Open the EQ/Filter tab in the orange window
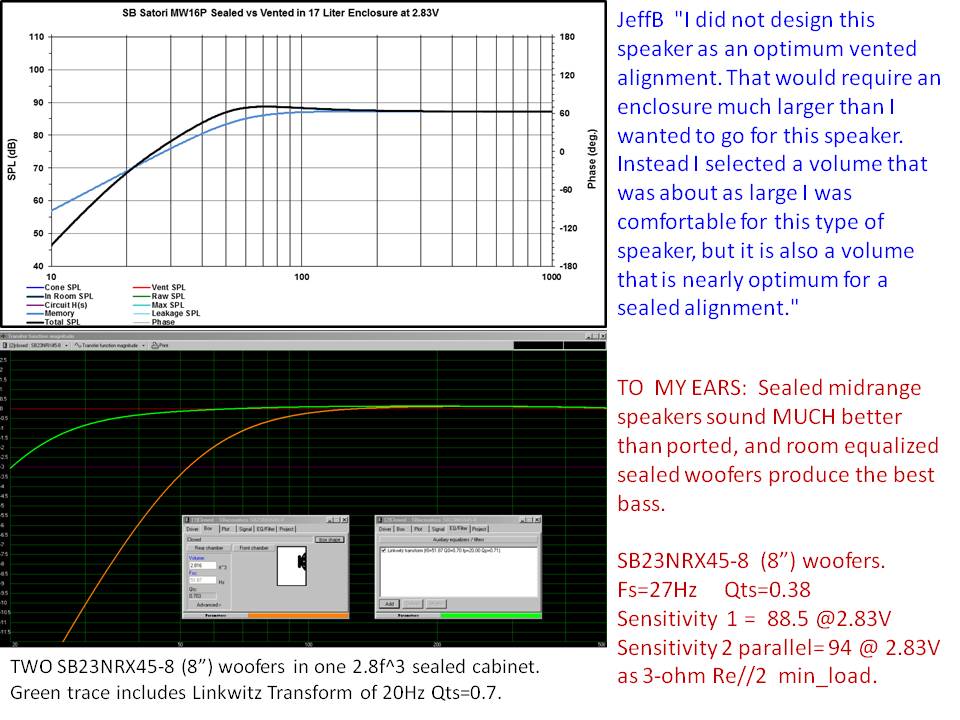The image size is (960, 720). [x=266, y=529]
